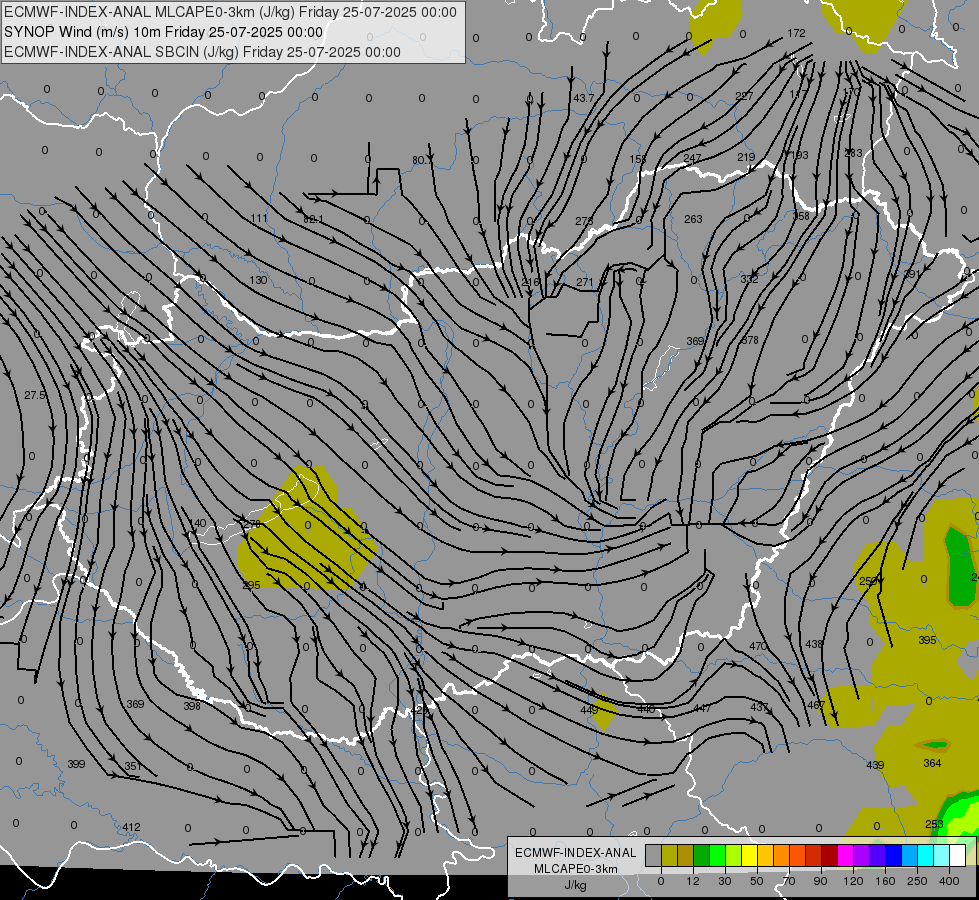Screen dimensions: 979x900
Task: Click the legend tick label 90
Action: coord(820,881)
